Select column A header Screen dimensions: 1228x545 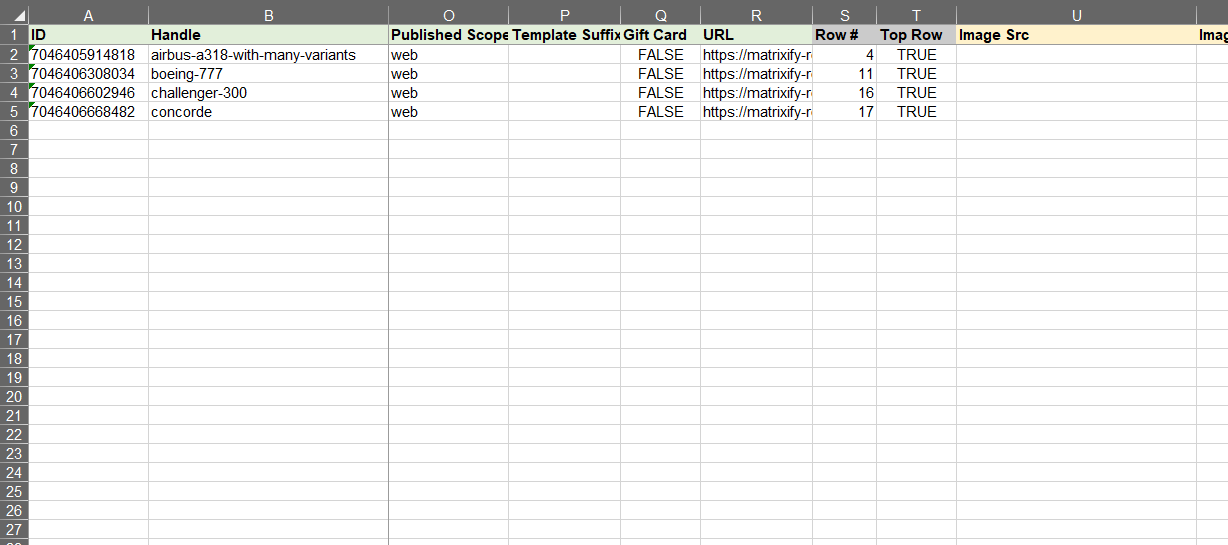[x=88, y=15]
